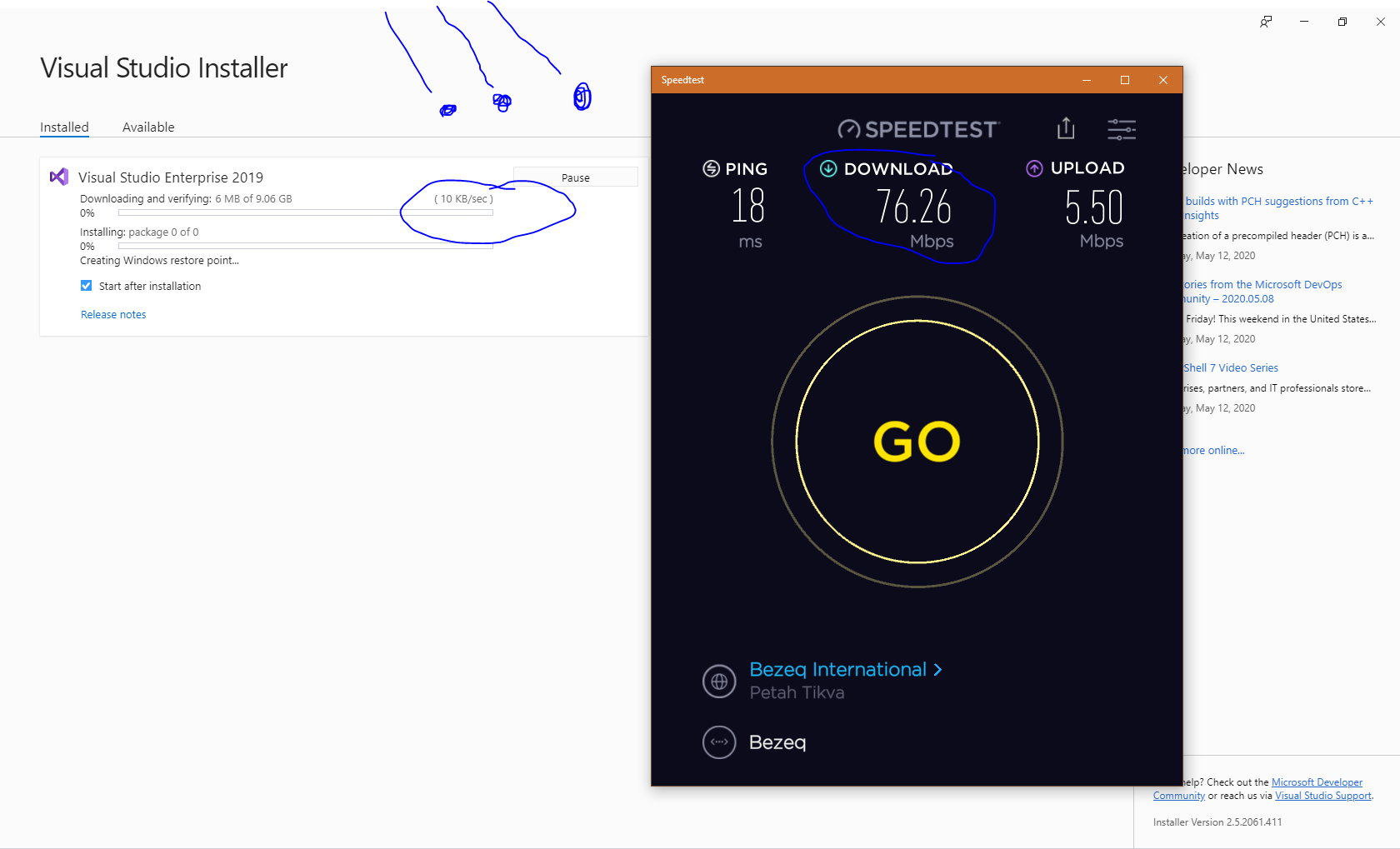This screenshot has width=1400, height=849.
Task: Click the globe server icon
Action: (719, 682)
